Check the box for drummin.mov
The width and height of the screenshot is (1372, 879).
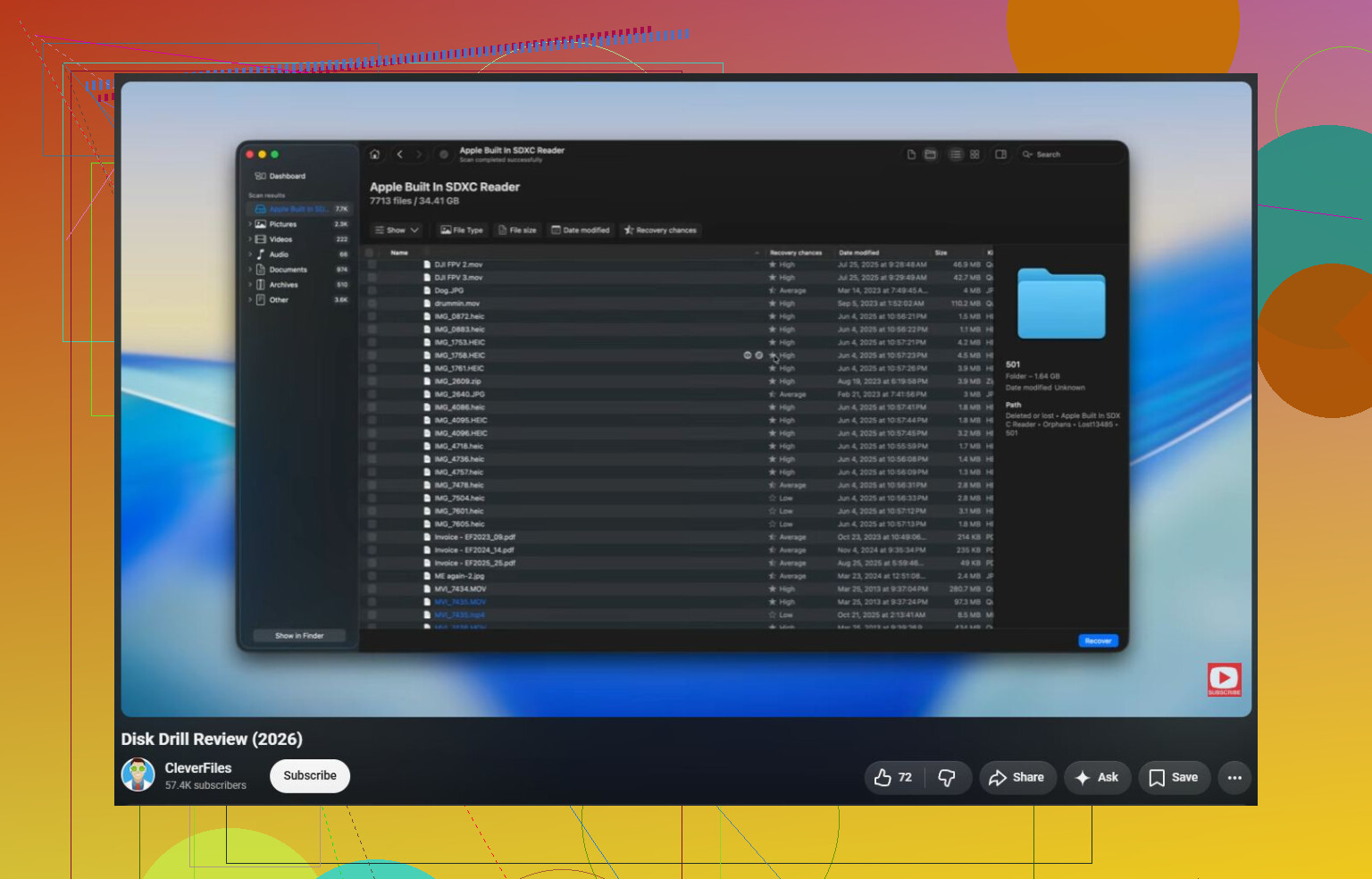[372, 304]
